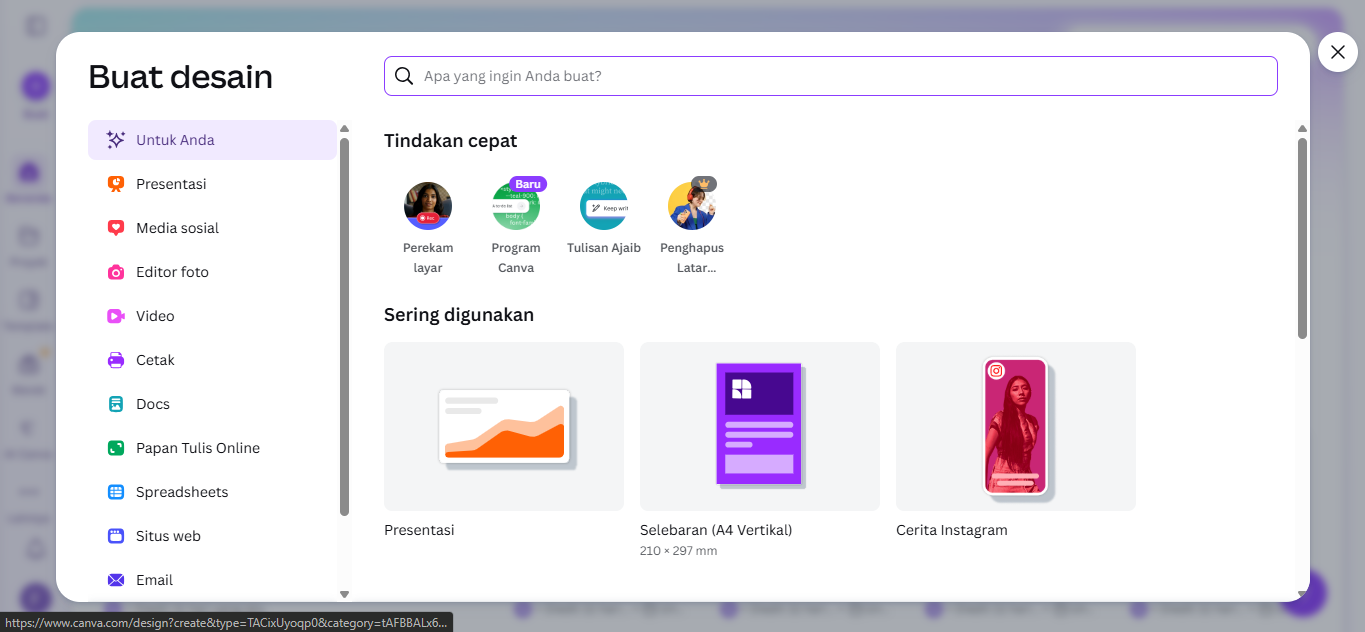Click the 'Buat desain' title
The width and height of the screenshot is (1365, 632).
click(180, 77)
